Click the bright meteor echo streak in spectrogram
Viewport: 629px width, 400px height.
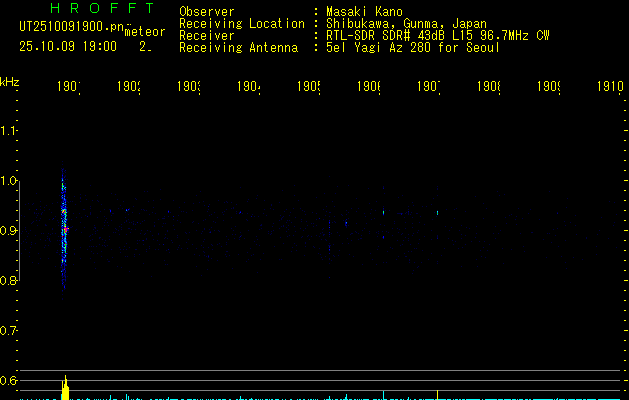64,231
